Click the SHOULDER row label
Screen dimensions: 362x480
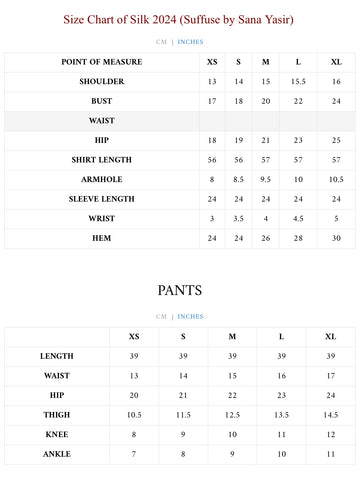102,82
